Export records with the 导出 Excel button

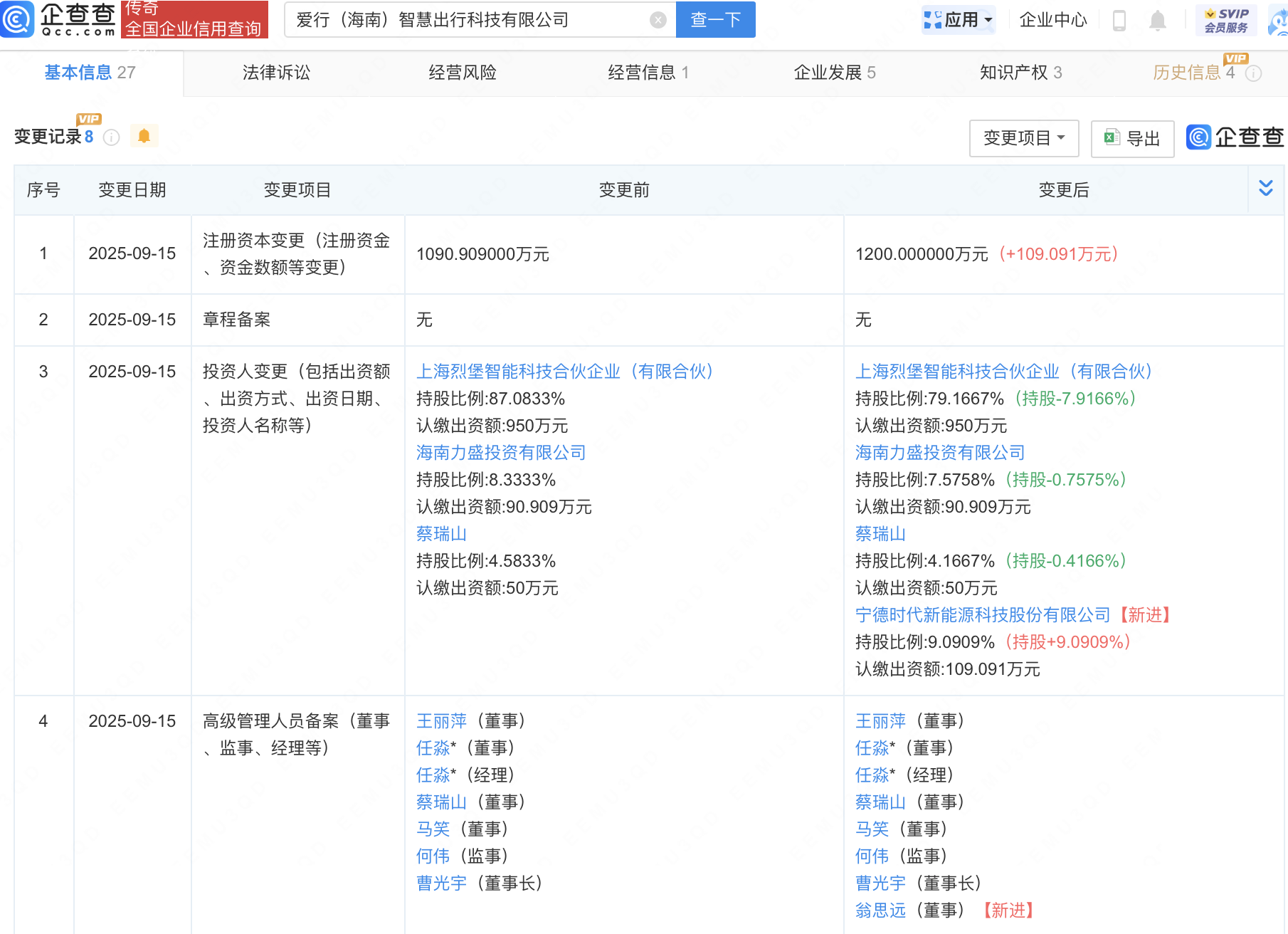(1132, 138)
